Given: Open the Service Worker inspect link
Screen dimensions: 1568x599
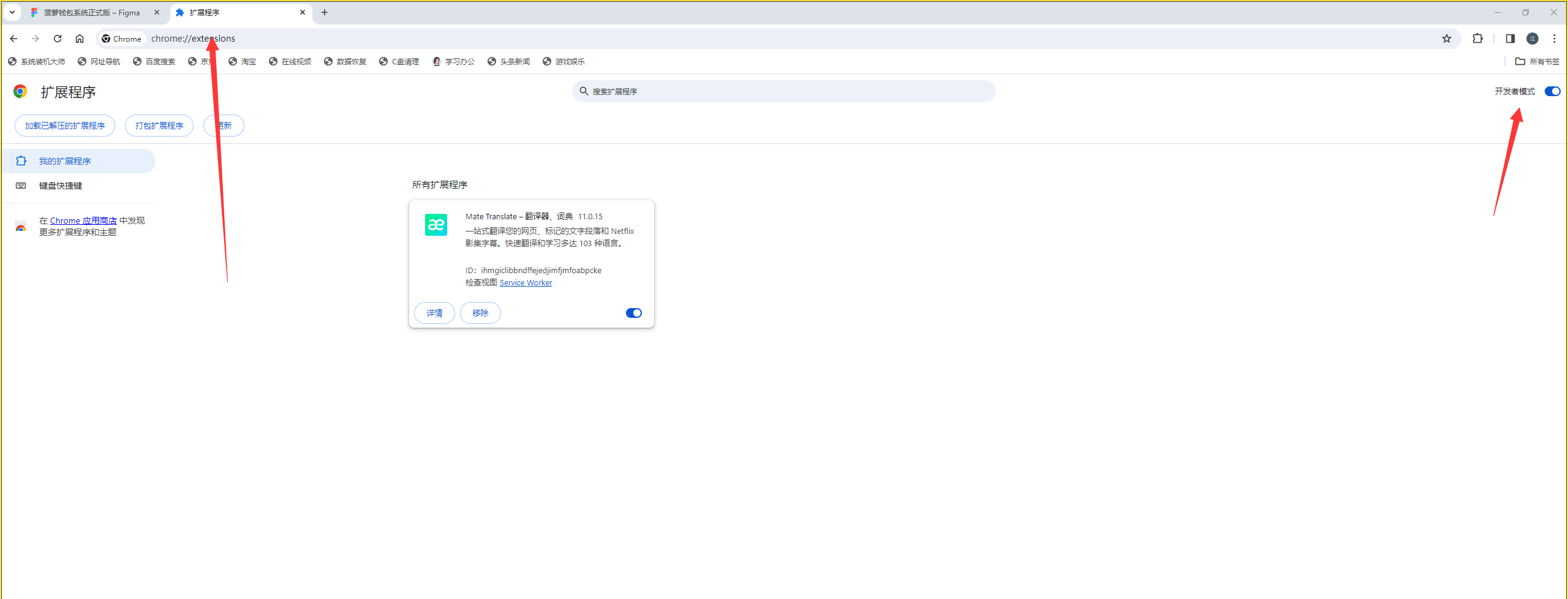Looking at the screenshot, I should [526, 282].
